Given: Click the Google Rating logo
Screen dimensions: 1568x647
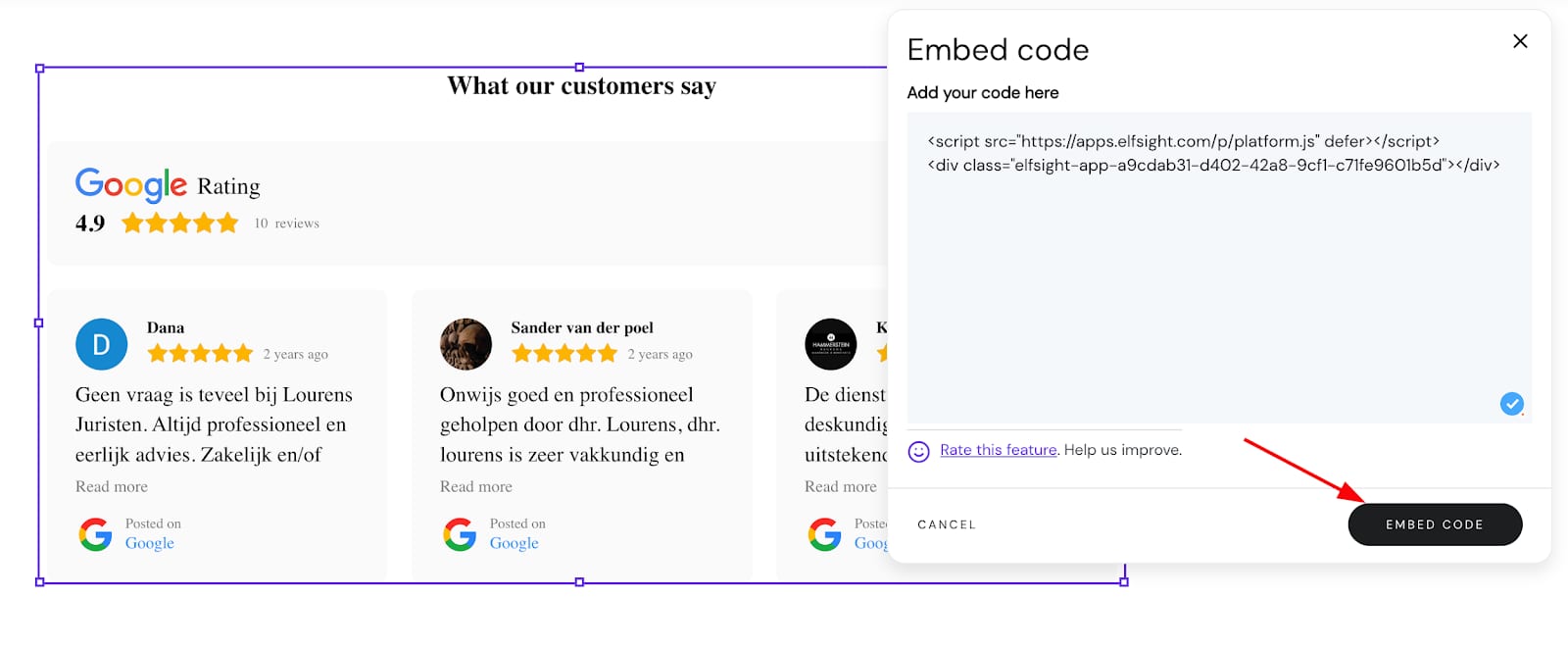Looking at the screenshot, I should click(x=131, y=184).
